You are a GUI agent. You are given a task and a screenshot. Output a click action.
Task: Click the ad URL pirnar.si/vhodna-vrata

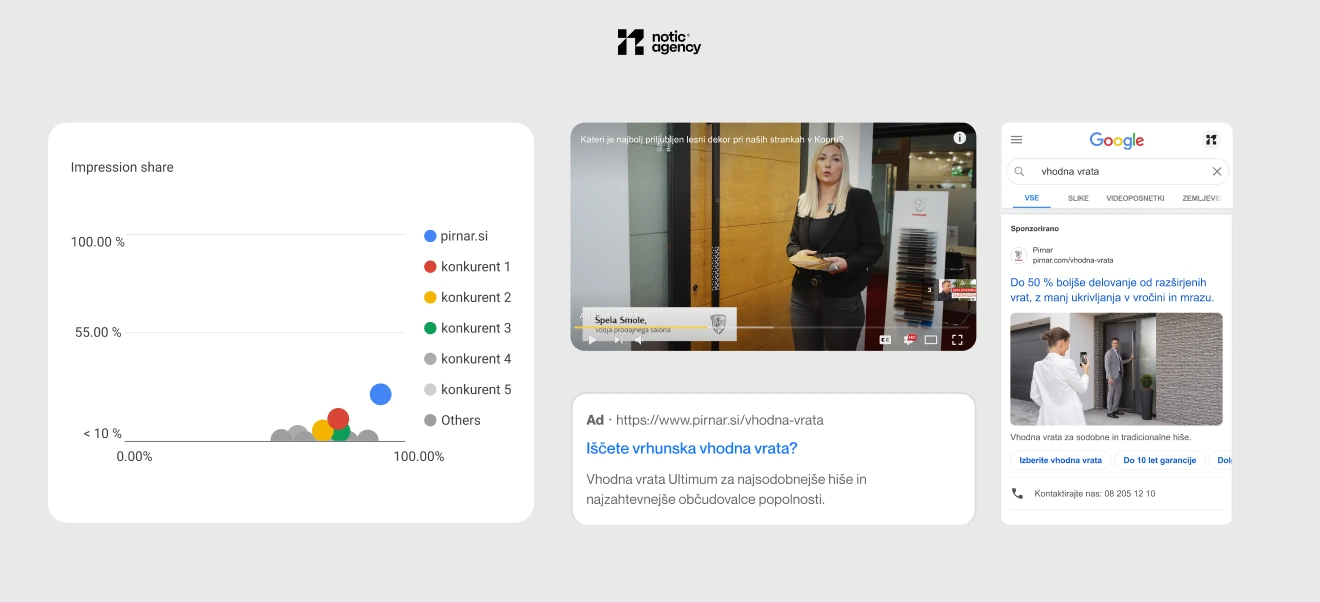coord(720,420)
